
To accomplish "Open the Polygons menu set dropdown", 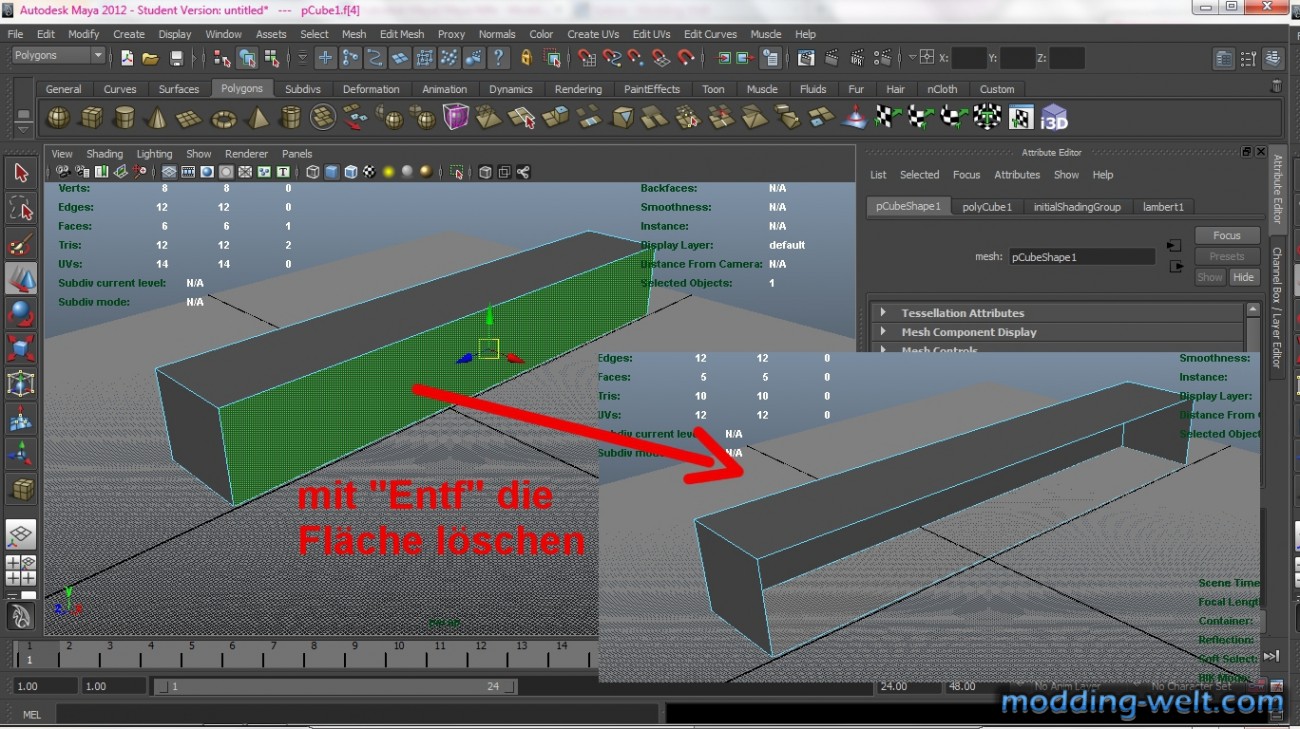I will tap(57, 56).
